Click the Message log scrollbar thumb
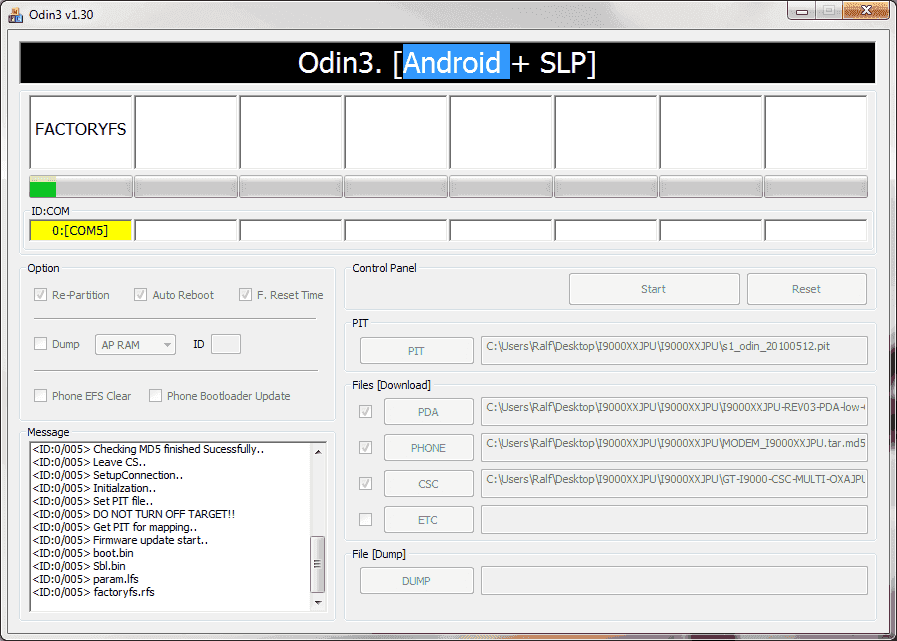Viewport: 897px width, 641px height. pyautogui.click(x=318, y=564)
